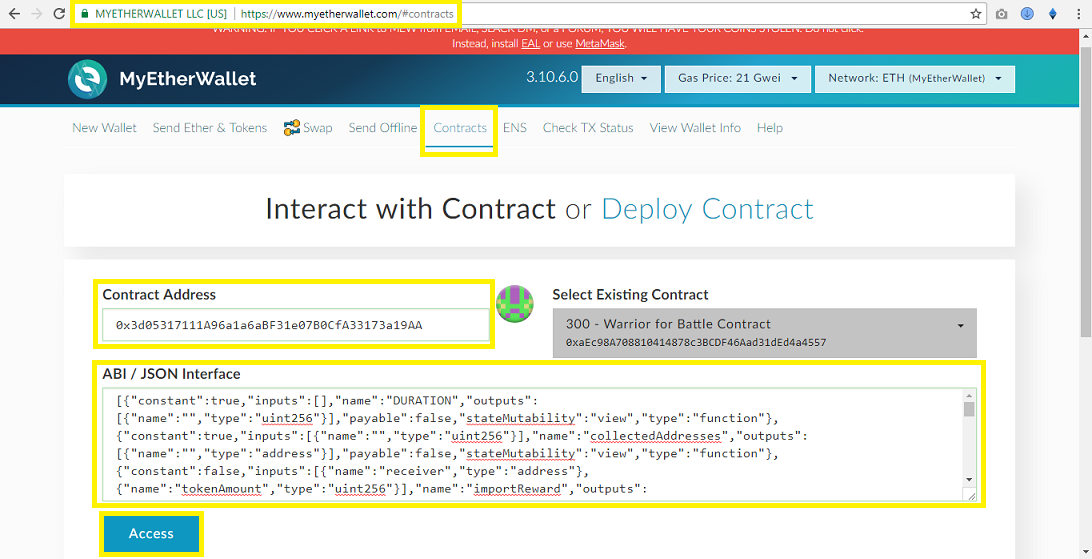Click the contract address identicon
This screenshot has height=559, width=1092.
[x=515, y=304]
